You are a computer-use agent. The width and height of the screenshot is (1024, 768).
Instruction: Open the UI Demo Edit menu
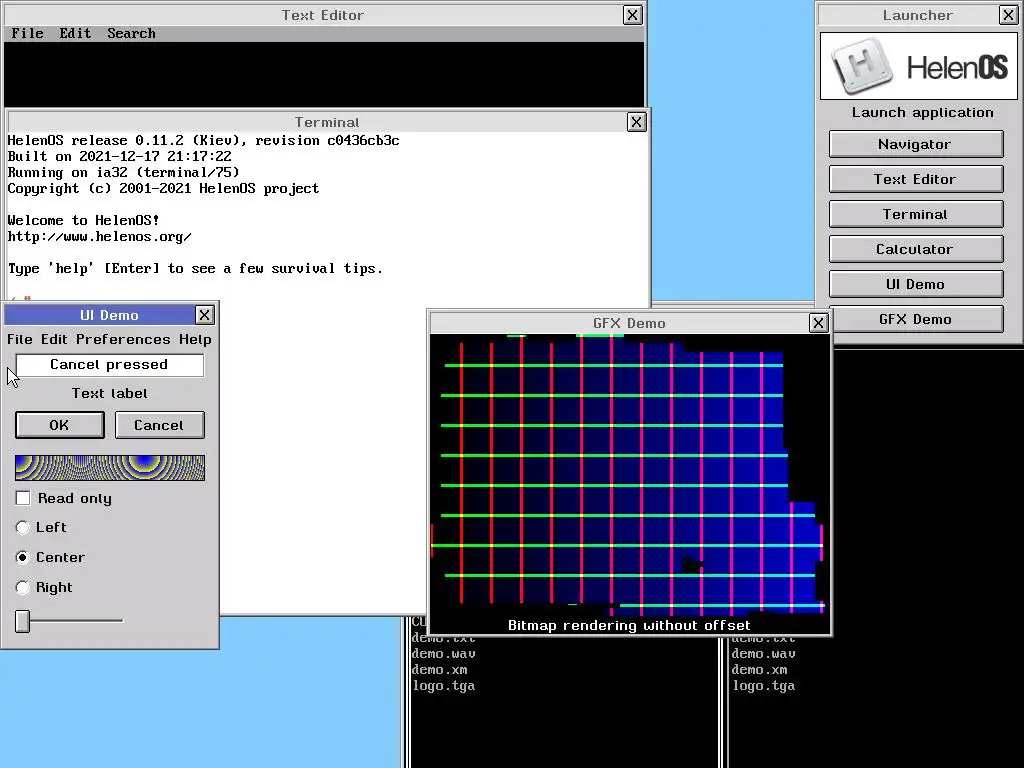coord(54,339)
